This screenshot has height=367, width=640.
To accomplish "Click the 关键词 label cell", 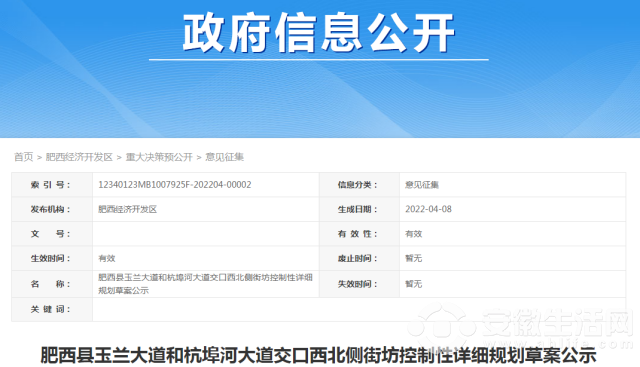I will pos(52,309).
